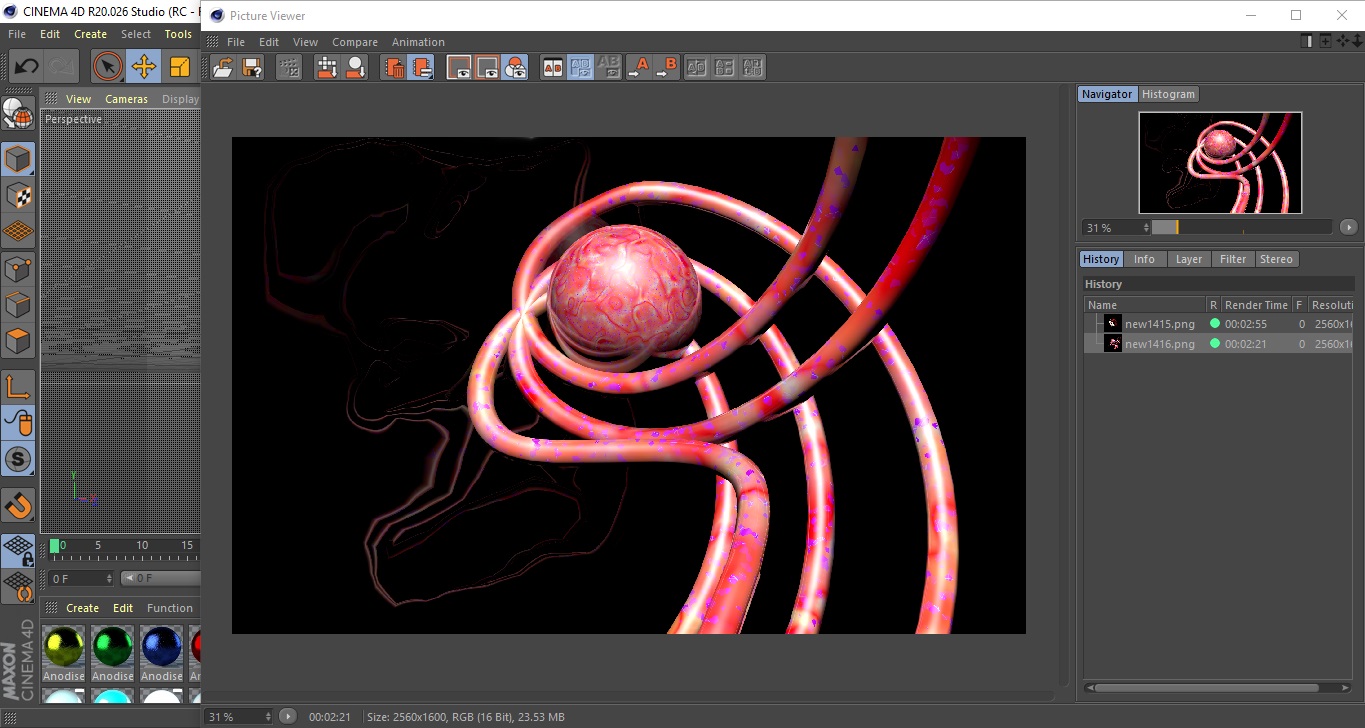Viewport: 1365px width, 728px height.
Task: Click the Remove Image trash icon
Action: tap(394, 67)
